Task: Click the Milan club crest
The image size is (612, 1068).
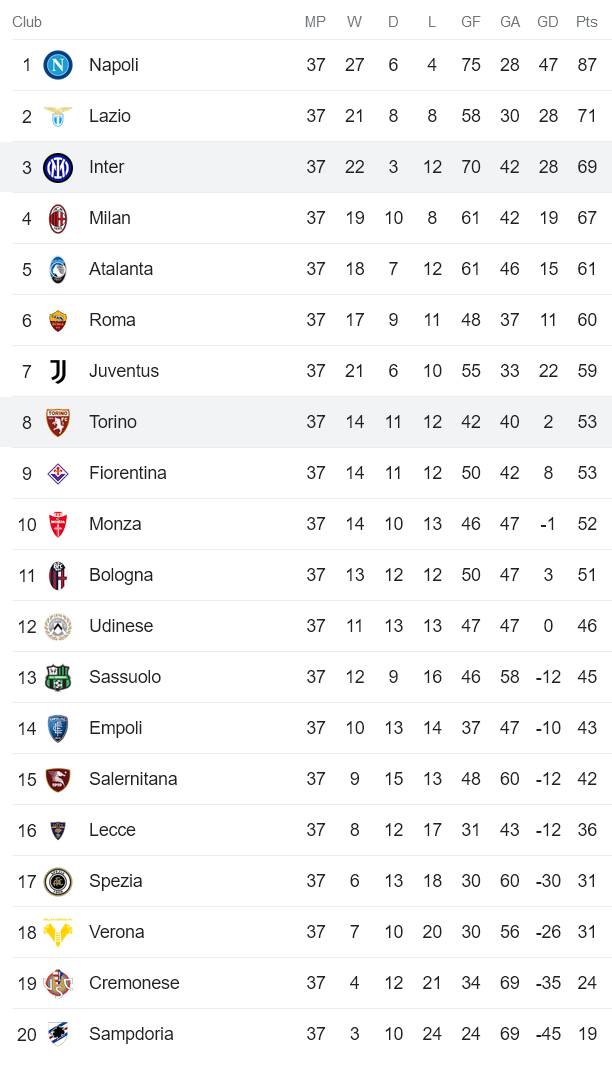Action: [58, 218]
